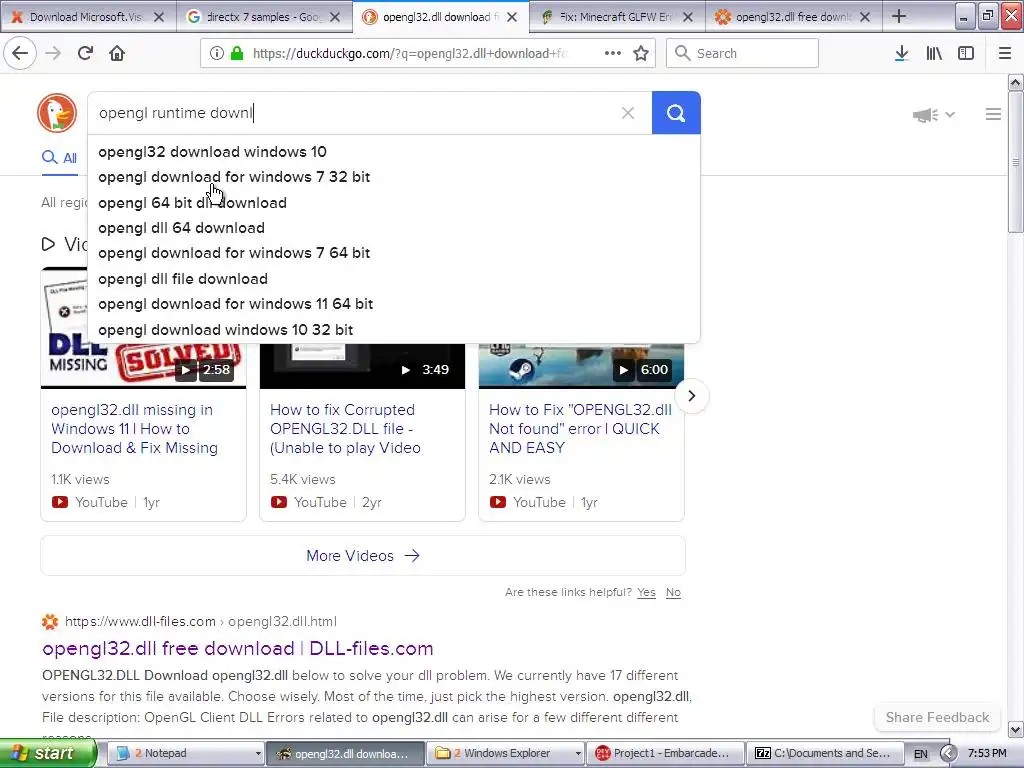Click the page scrollbar up arrow
Viewport: 1024px width, 768px height.
(1015, 82)
